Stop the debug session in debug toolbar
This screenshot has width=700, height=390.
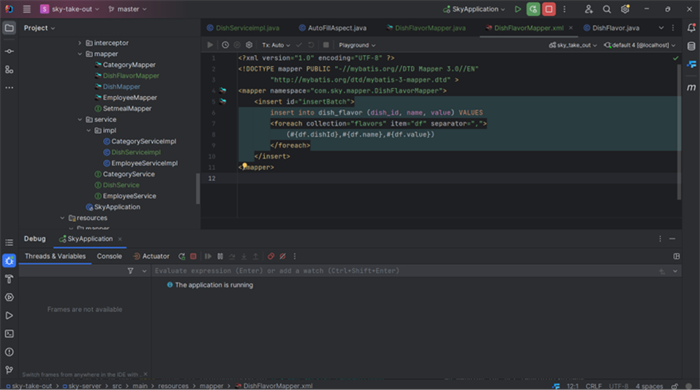[x=193, y=257]
